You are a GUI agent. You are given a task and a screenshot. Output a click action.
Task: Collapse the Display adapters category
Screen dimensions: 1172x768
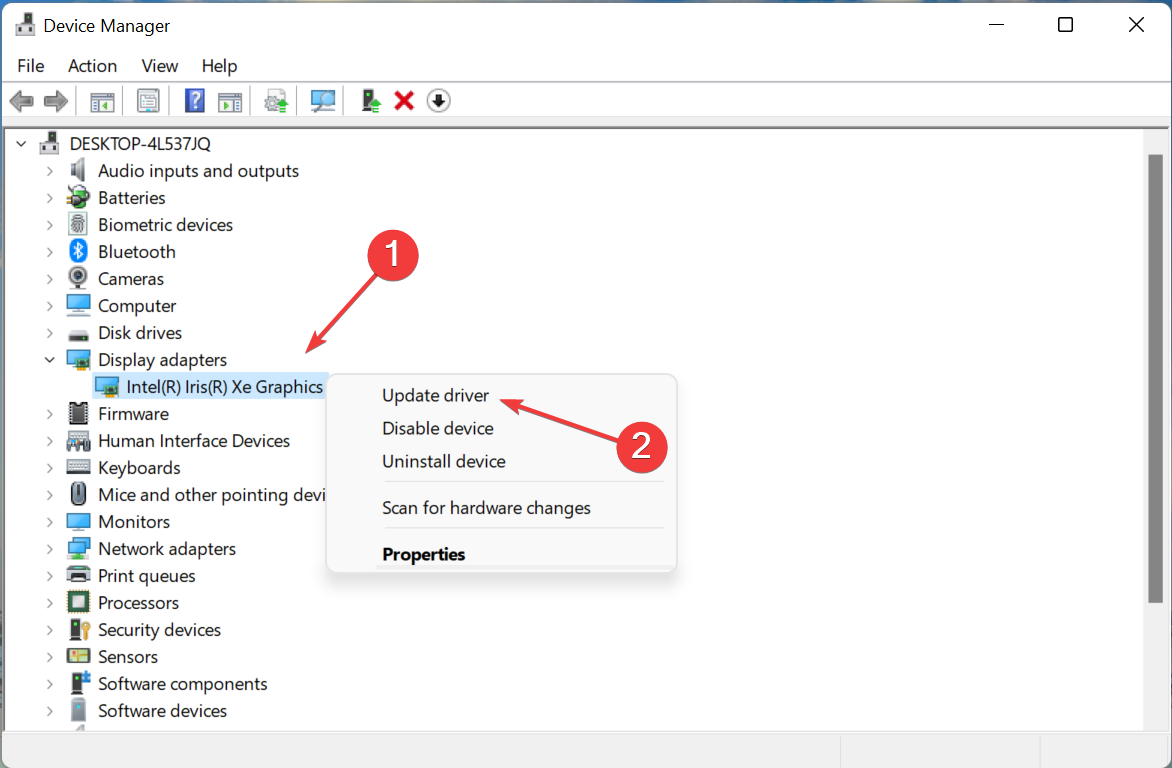point(50,360)
